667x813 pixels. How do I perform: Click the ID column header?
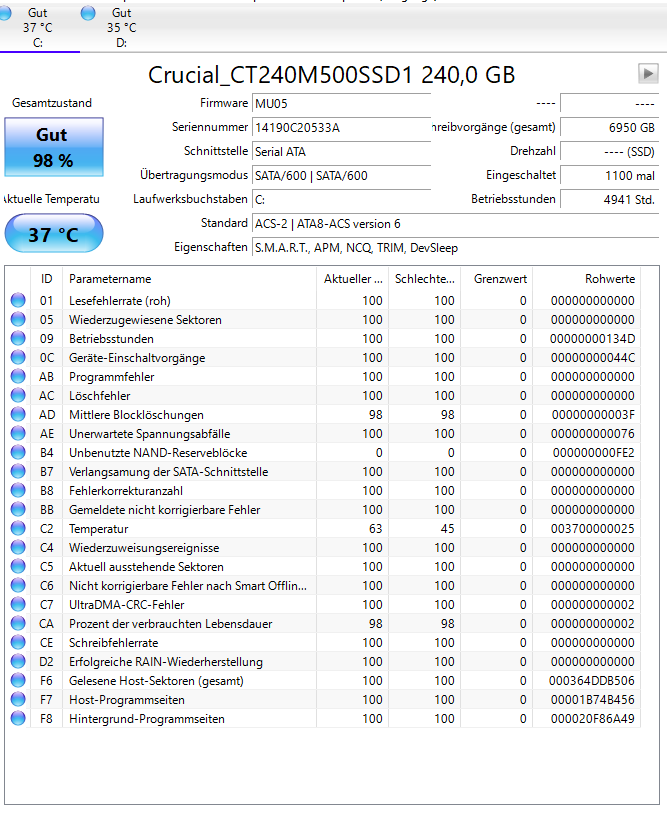(x=47, y=279)
